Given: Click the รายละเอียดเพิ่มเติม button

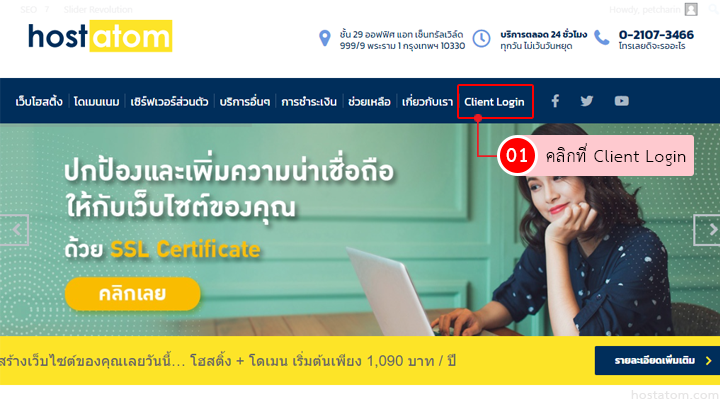Looking at the screenshot, I should click(x=658, y=361).
